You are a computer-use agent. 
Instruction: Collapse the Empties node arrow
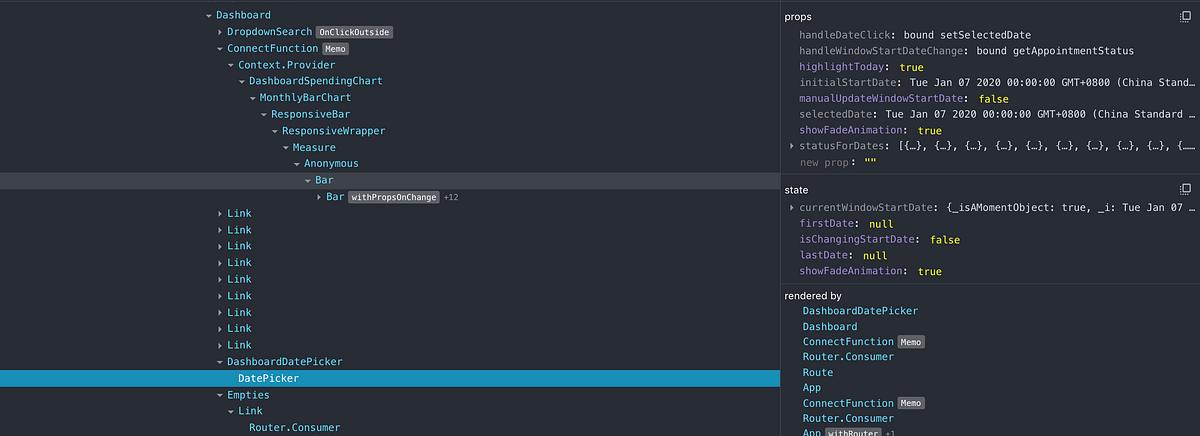click(x=219, y=395)
